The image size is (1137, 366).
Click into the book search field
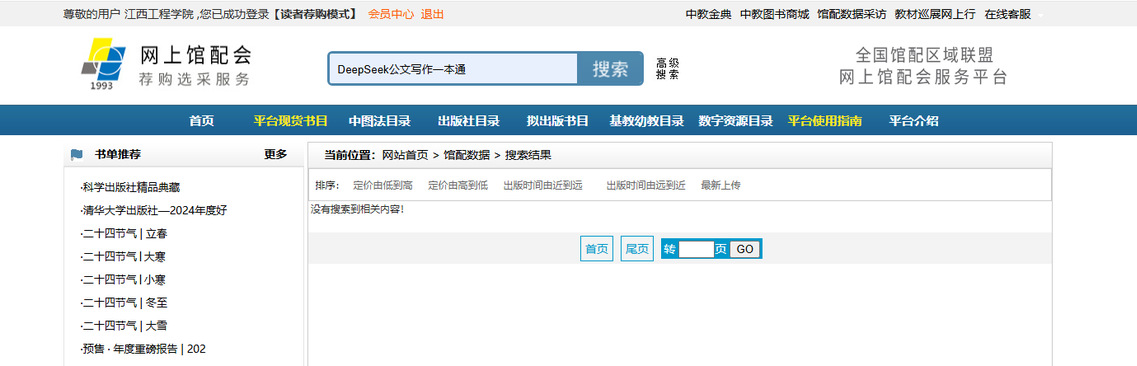[x=453, y=69]
